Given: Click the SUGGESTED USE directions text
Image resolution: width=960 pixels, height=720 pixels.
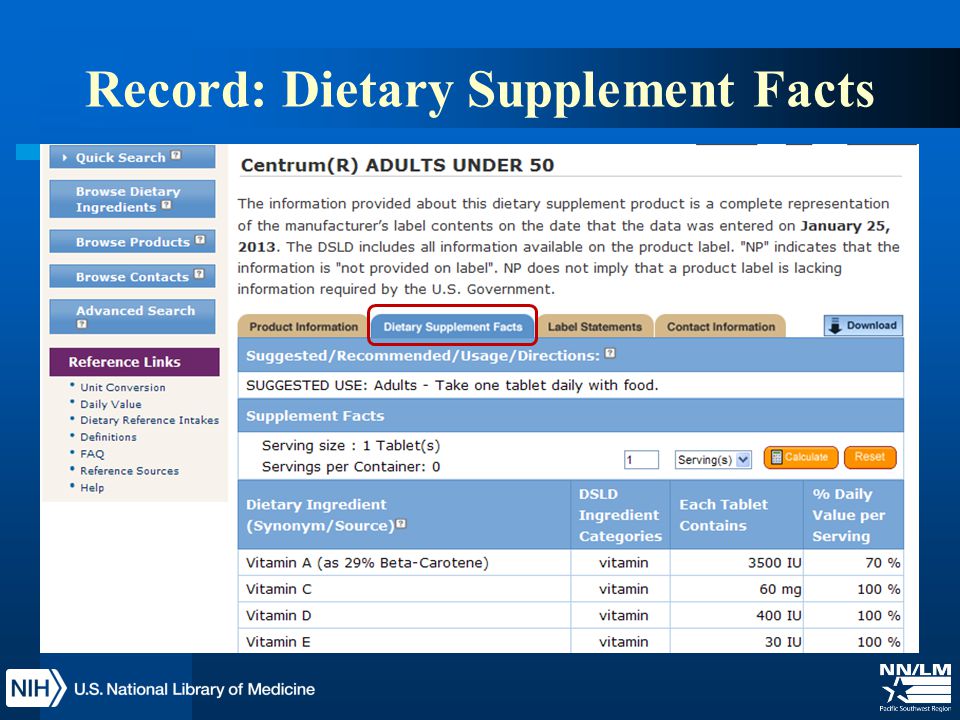Looking at the screenshot, I should (452, 385).
